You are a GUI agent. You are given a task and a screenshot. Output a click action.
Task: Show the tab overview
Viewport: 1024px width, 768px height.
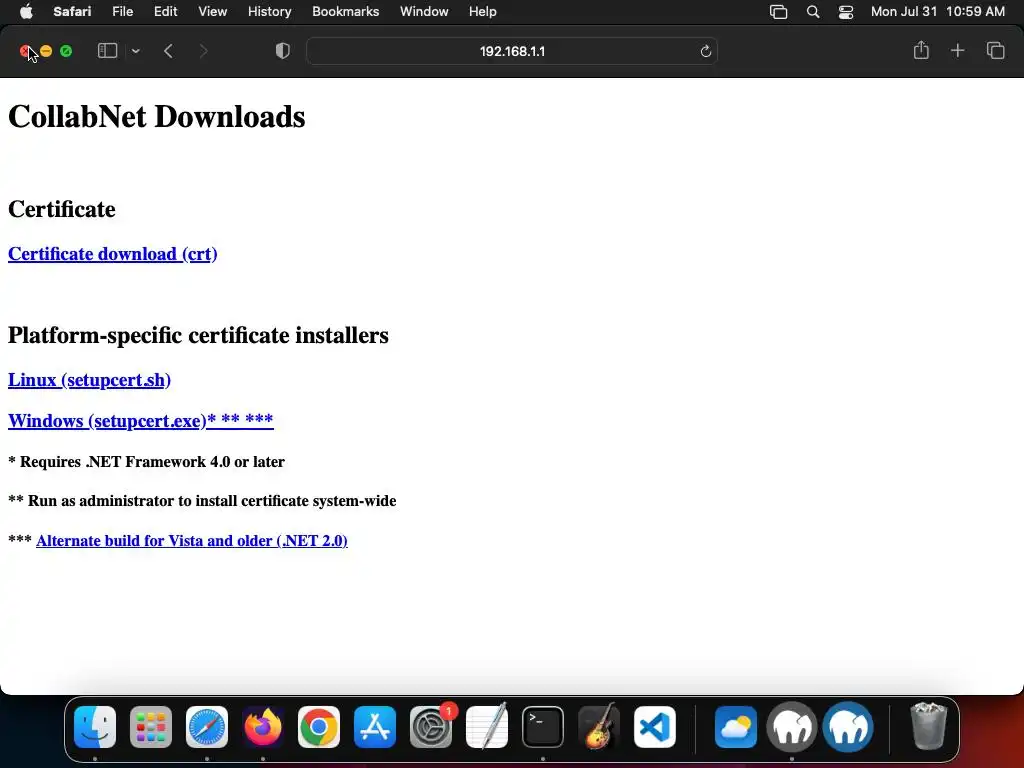995,50
